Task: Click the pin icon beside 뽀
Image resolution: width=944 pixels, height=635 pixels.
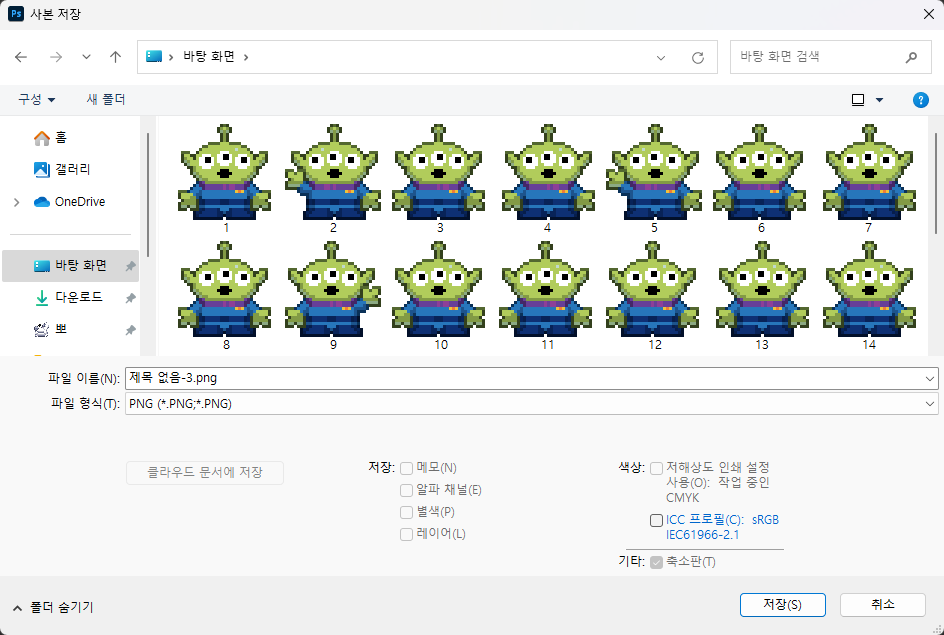Action: [x=130, y=330]
